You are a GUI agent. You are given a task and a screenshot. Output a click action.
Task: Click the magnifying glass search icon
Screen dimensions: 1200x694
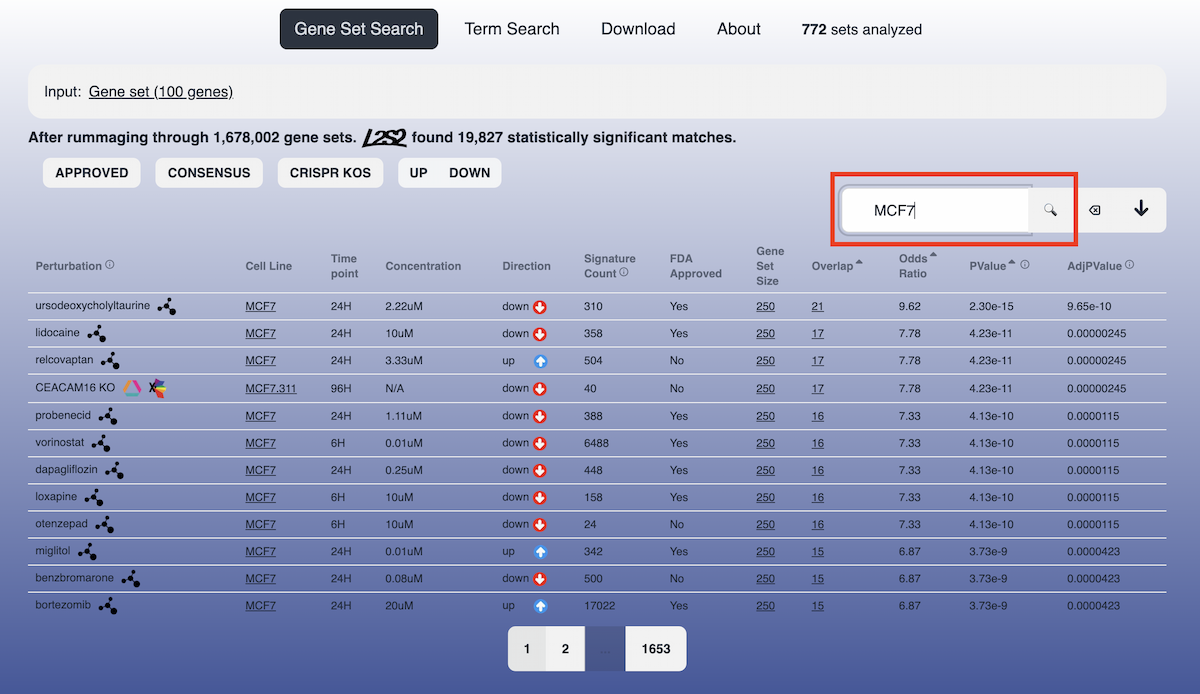point(1050,210)
